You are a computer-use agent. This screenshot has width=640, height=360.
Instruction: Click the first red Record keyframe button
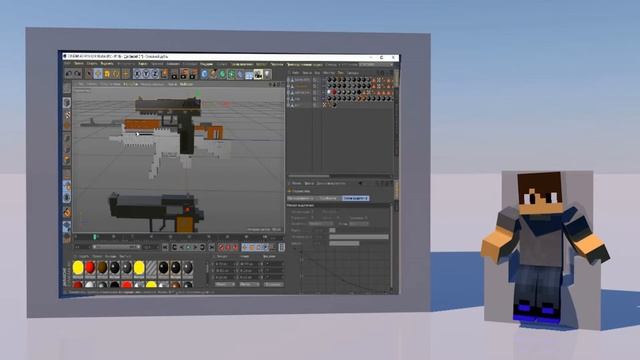click(x=221, y=247)
